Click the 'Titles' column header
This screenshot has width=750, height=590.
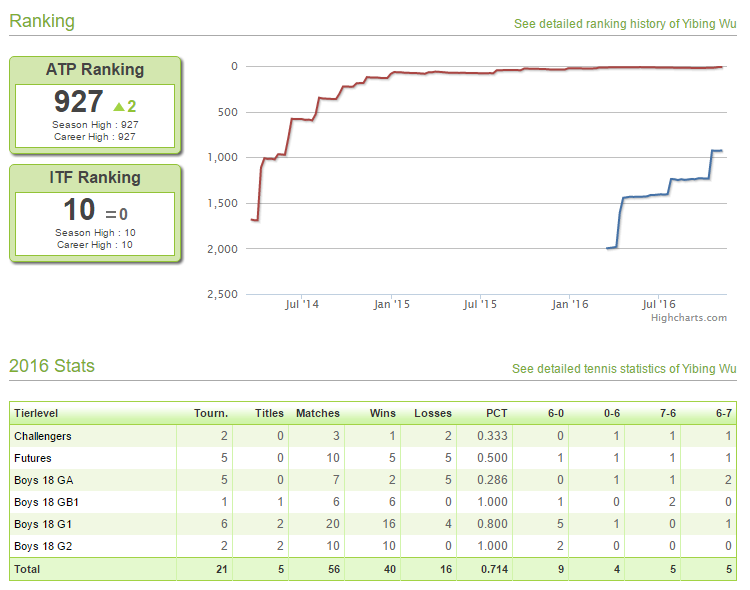[x=269, y=413]
